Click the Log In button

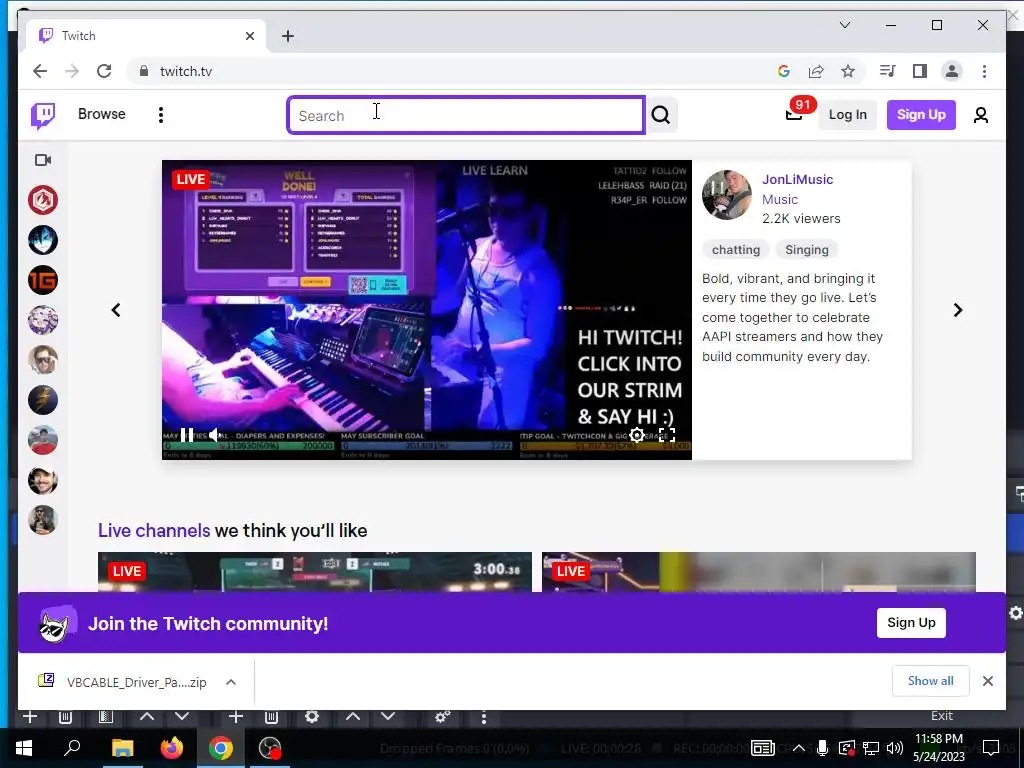coord(847,114)
